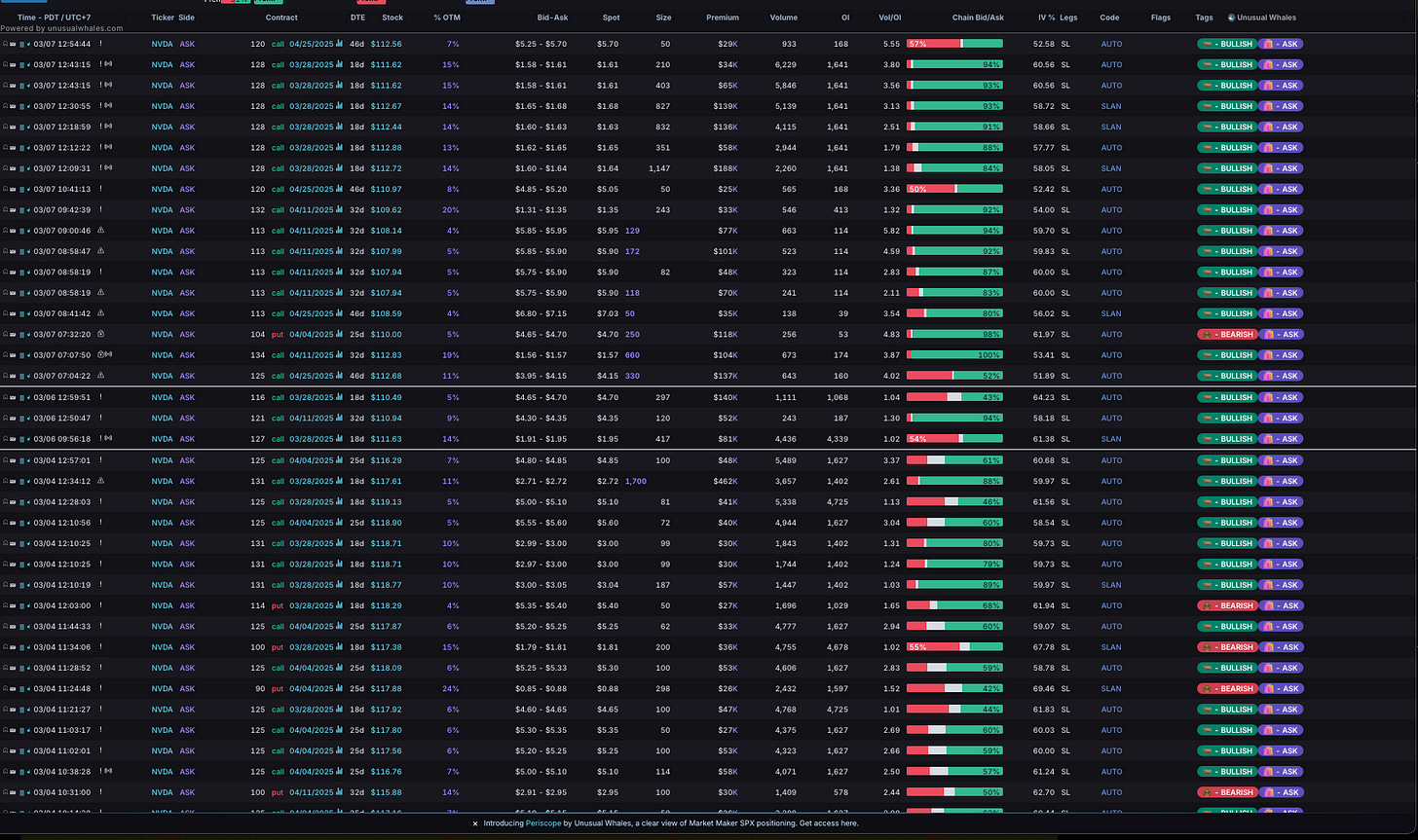Click the warning triangle icon in the 03/07 09:00:46 row
The height and width of the screenshot is (840, 1418).
(x=101, y=231)
